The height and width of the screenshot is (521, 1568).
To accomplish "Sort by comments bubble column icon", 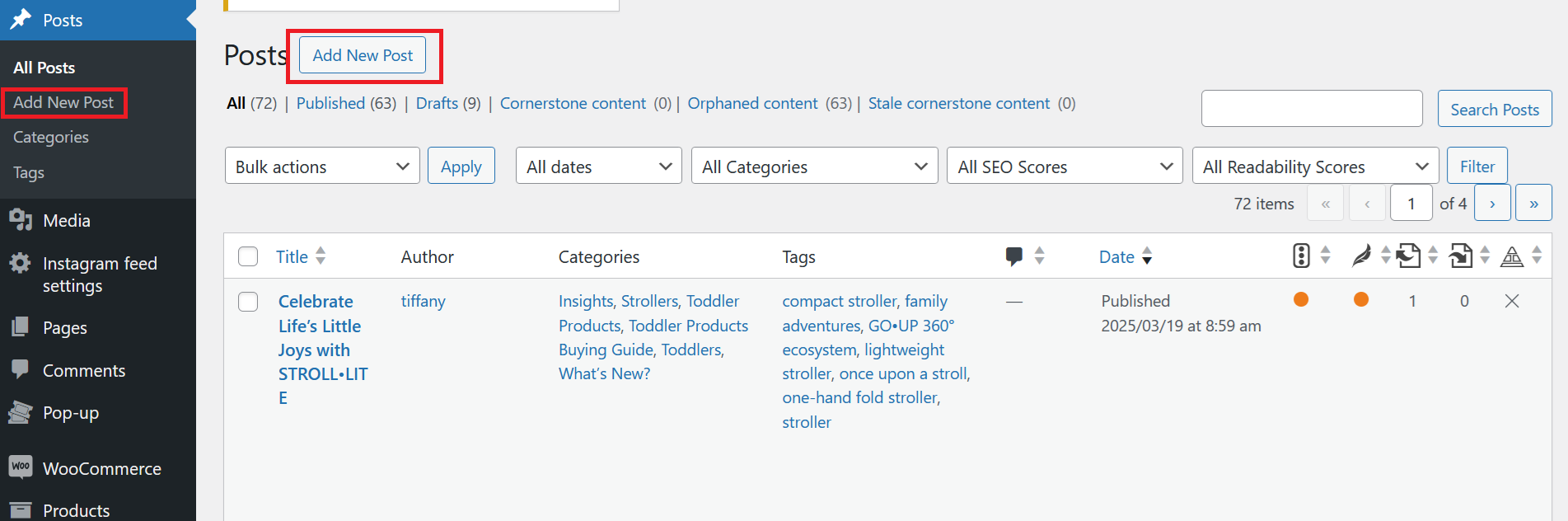I will pyautogui.click(x=1014, y=256).
